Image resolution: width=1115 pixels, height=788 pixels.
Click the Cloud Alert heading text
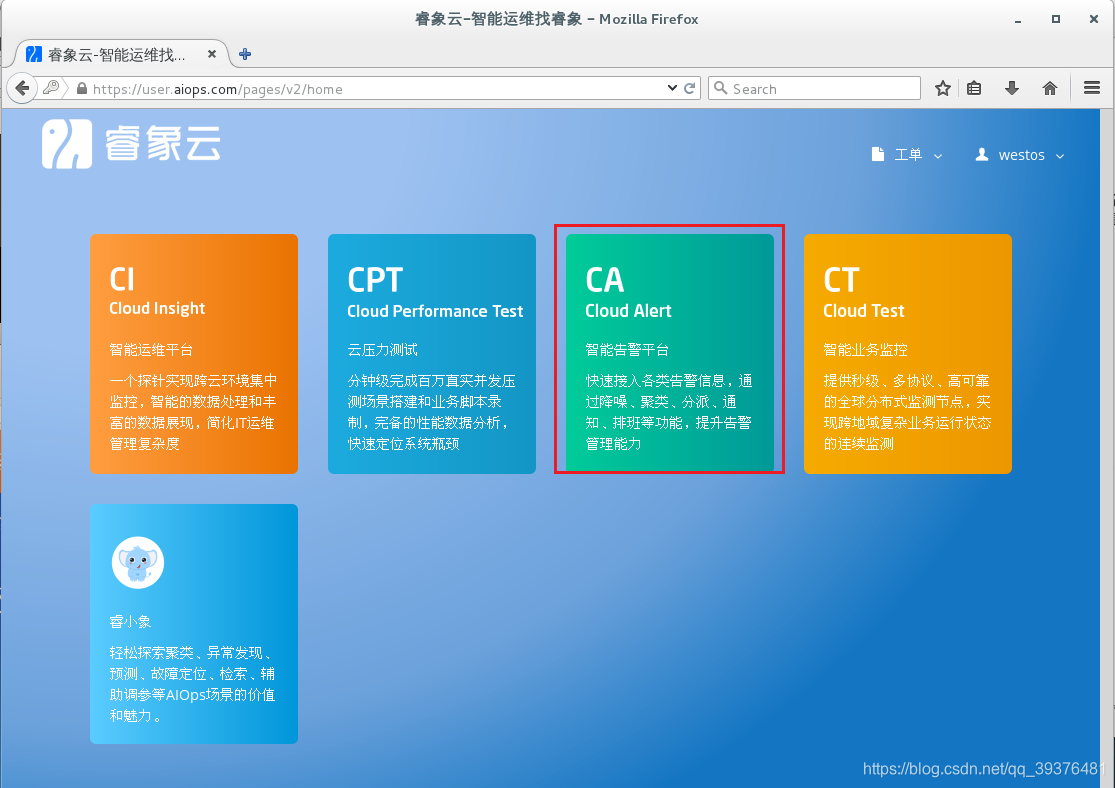[x=628, y=311]
